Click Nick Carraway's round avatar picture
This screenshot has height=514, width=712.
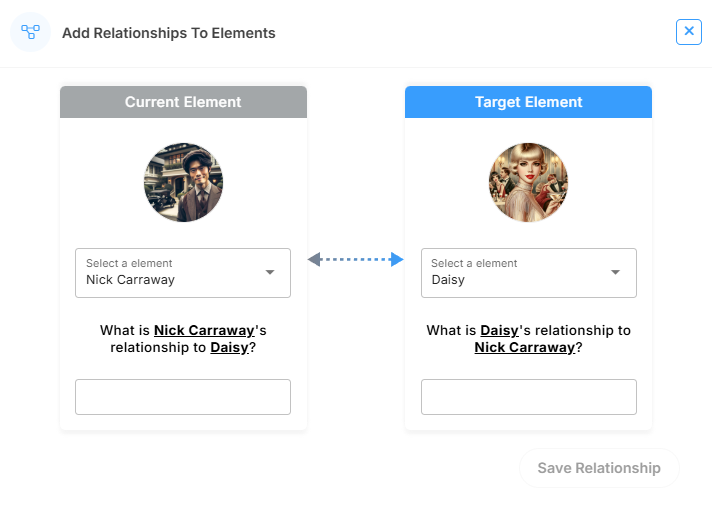coord(183,181)
